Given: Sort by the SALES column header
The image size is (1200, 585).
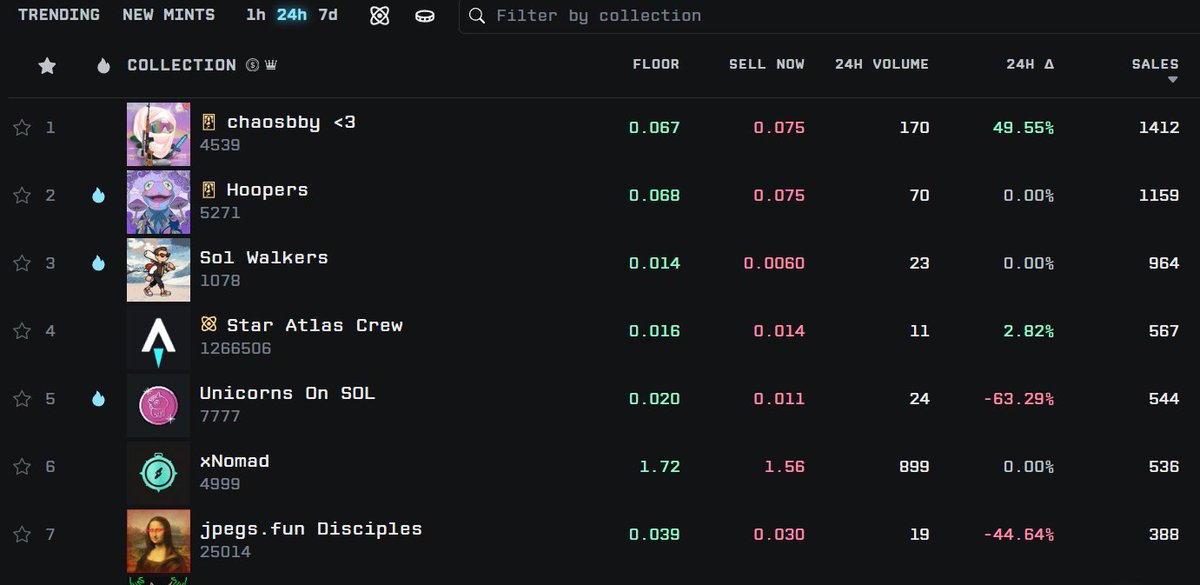Looking at the screenshot, I should [x=1155, y=64].
